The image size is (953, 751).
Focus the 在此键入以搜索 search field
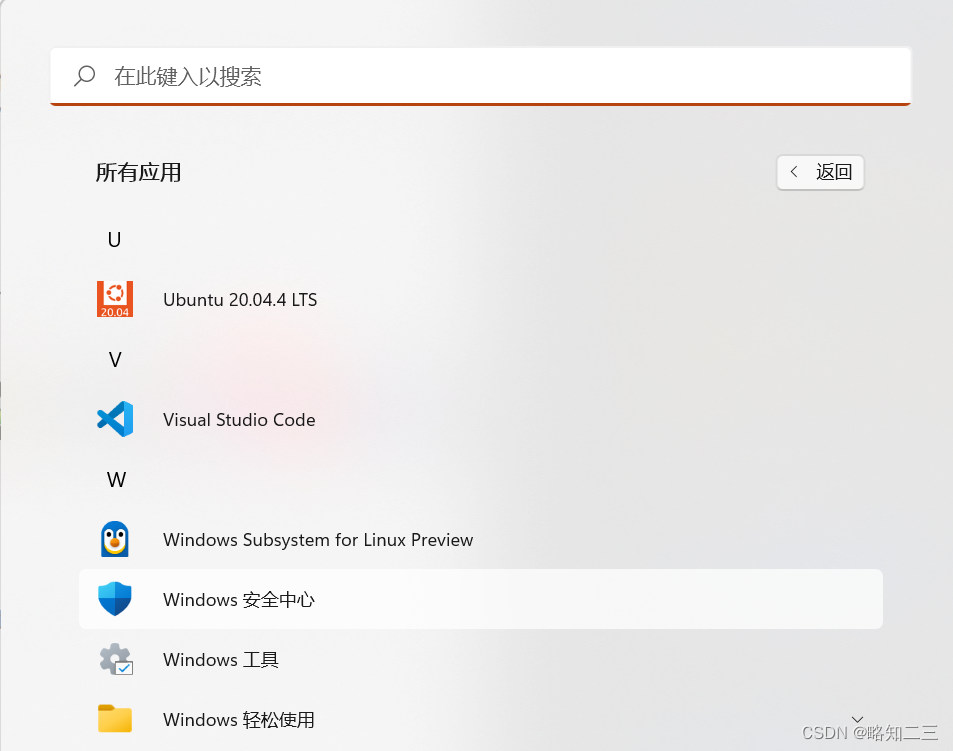(x=480, y=77)
